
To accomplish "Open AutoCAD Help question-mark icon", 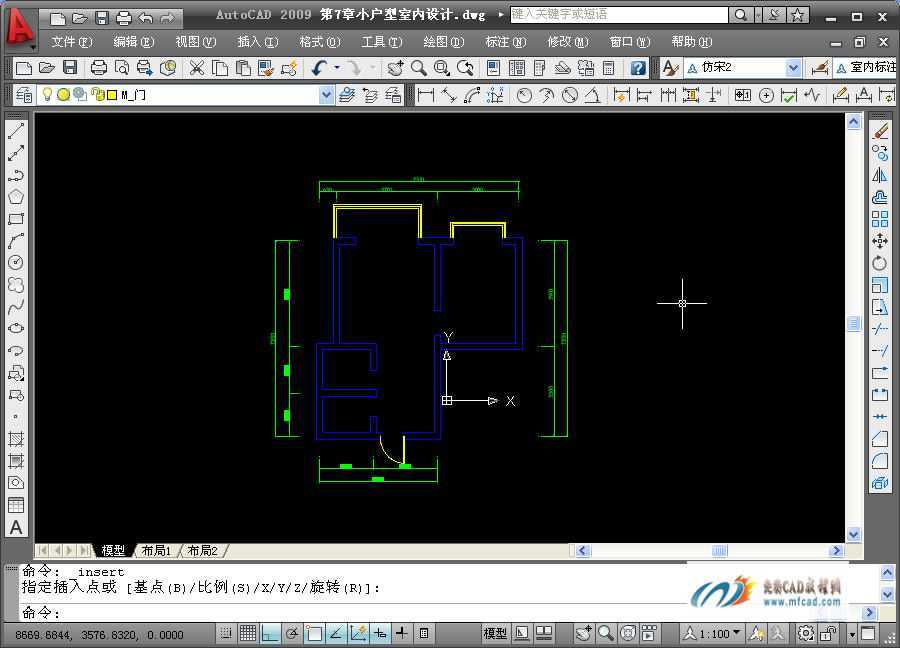I will [x=638, y=68].
